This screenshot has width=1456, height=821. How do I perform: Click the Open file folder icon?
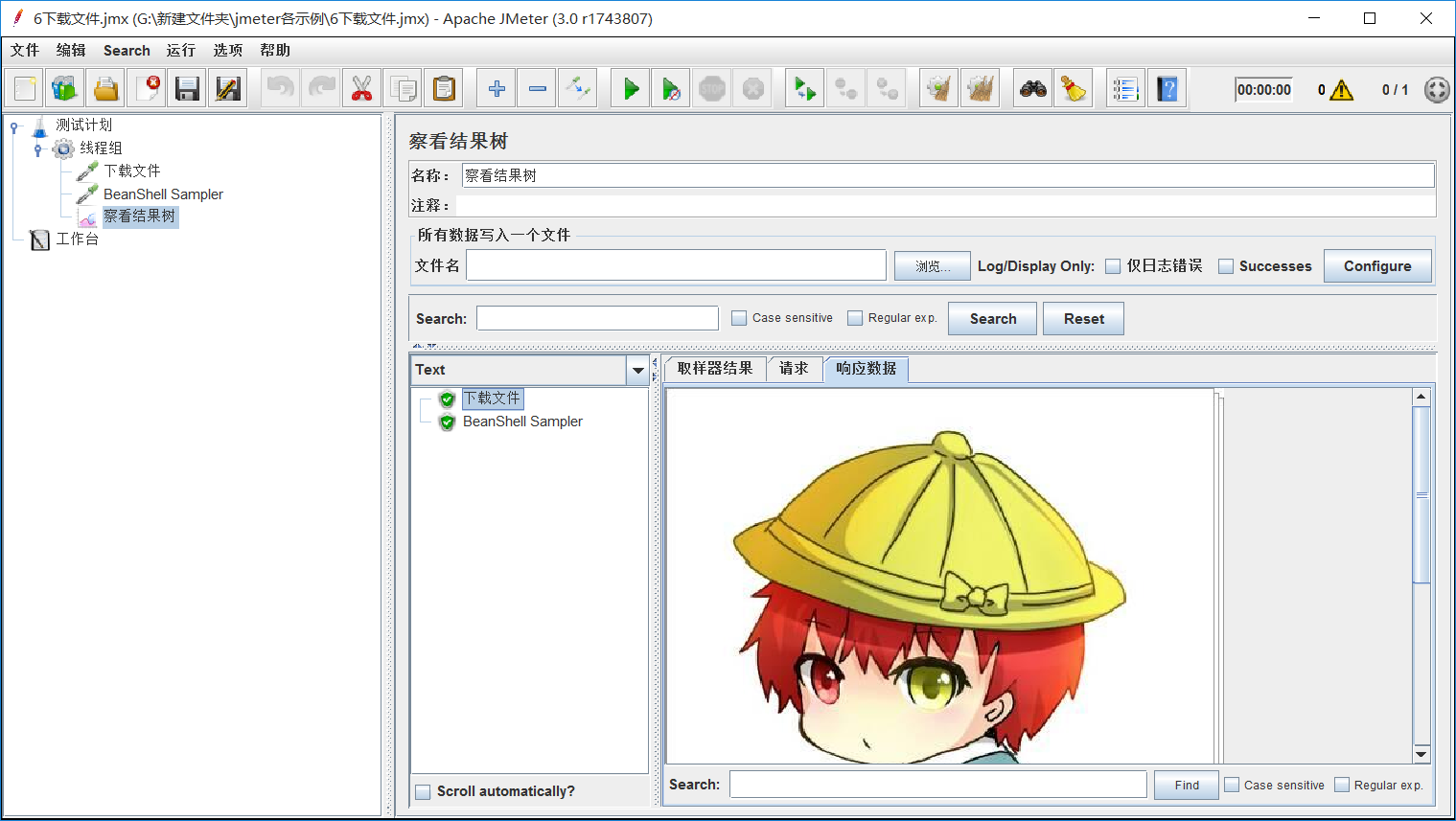coord(106,89)
